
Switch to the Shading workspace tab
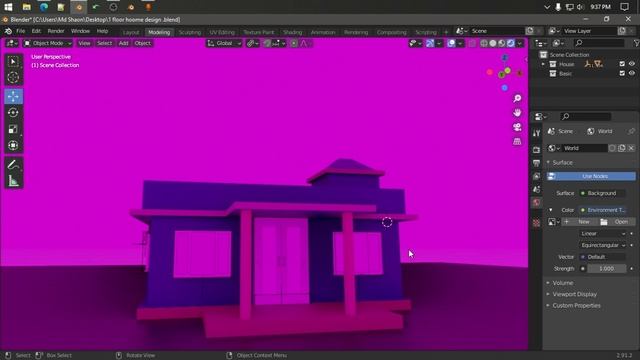click(293, 32)
